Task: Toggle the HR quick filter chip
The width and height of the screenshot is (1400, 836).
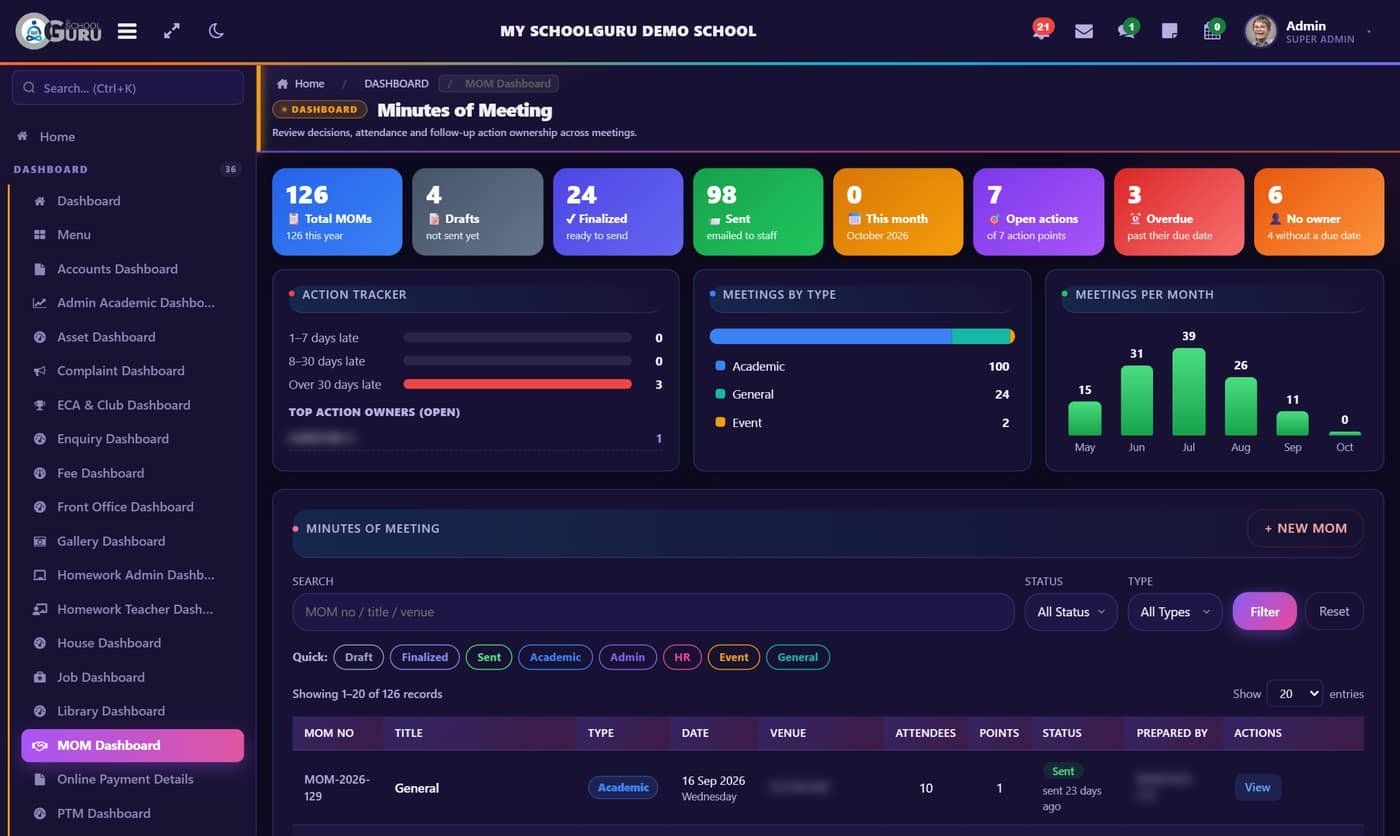Action: point(682,657)
